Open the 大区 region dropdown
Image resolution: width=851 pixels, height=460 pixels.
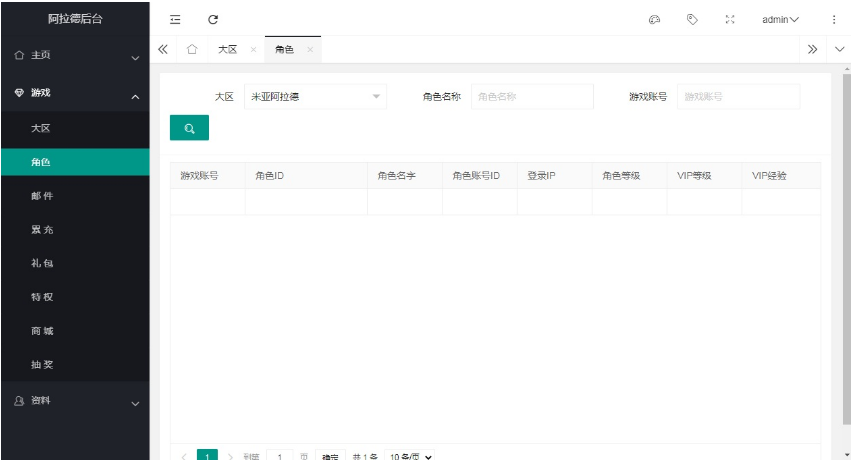tap(315, 97)
